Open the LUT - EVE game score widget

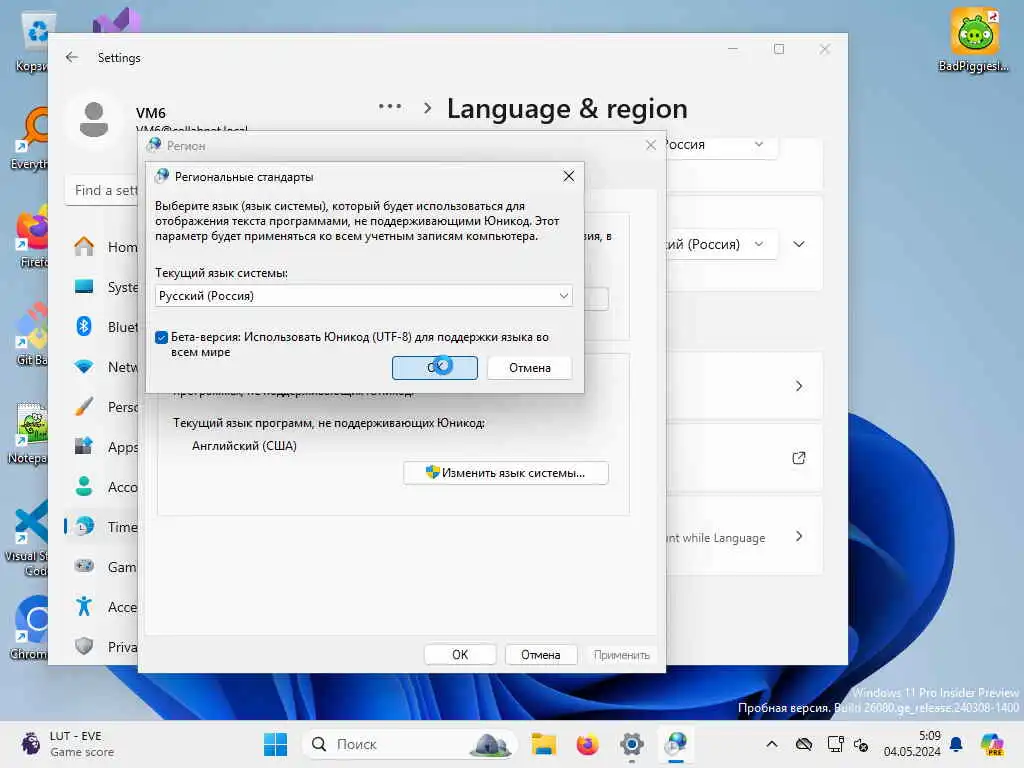coord(68,744)
